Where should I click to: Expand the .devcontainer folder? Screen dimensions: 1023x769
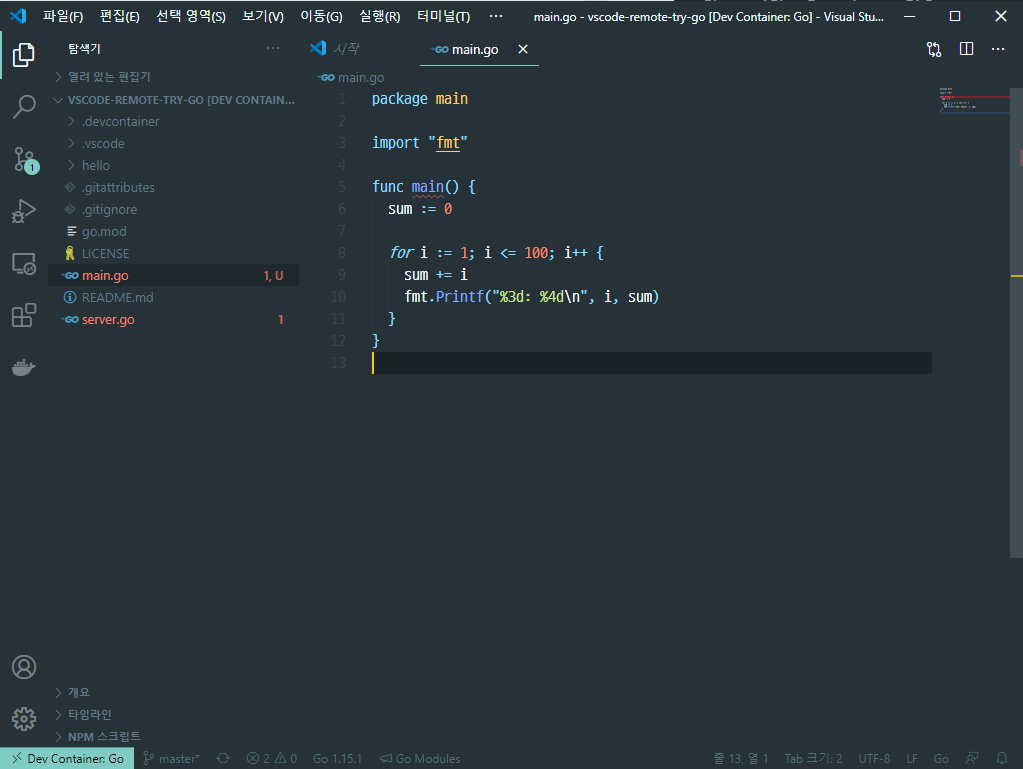(x=174, y=121)
